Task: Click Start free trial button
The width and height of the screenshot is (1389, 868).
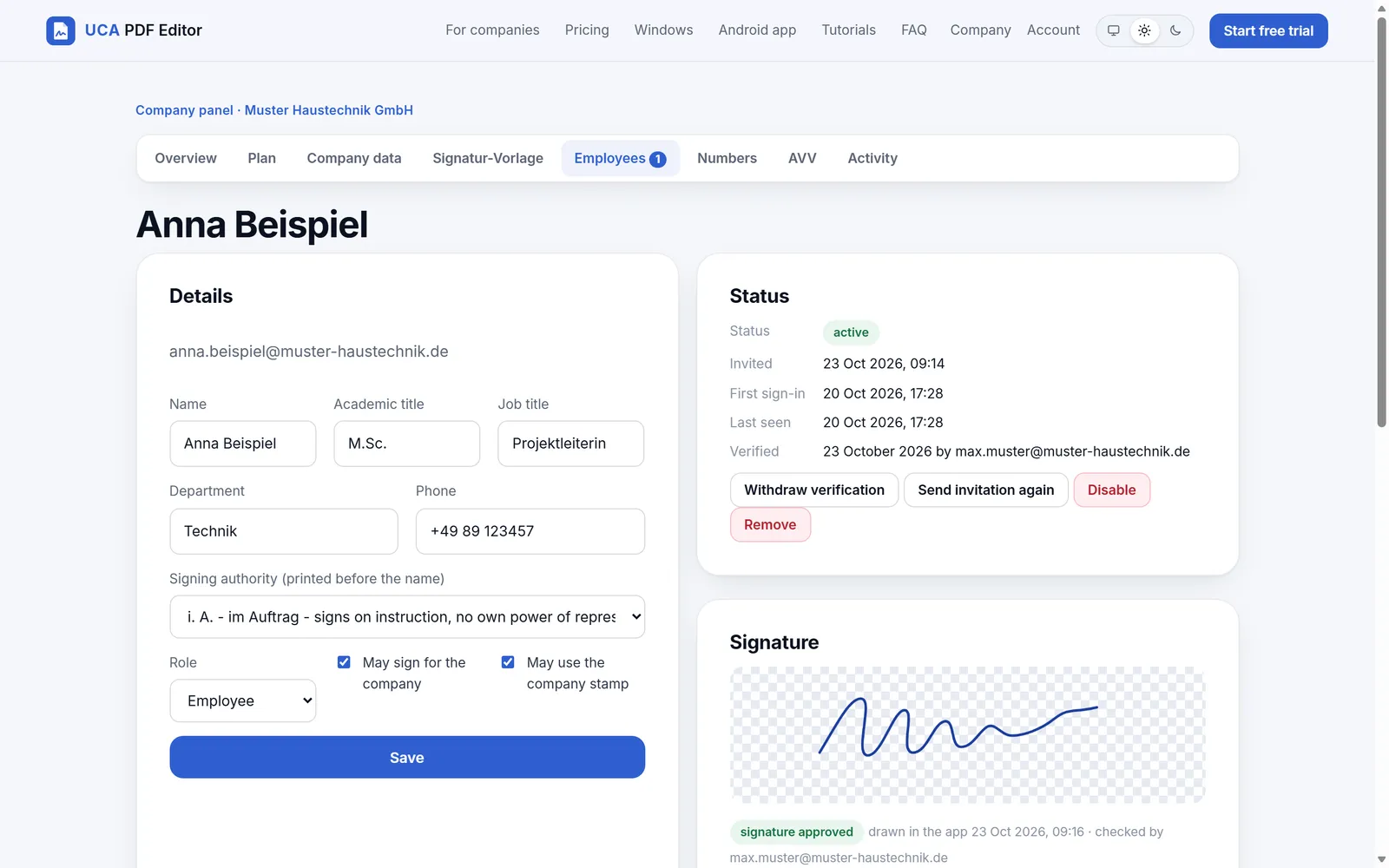Action: pyautogui.click(x=1268, y=30)
